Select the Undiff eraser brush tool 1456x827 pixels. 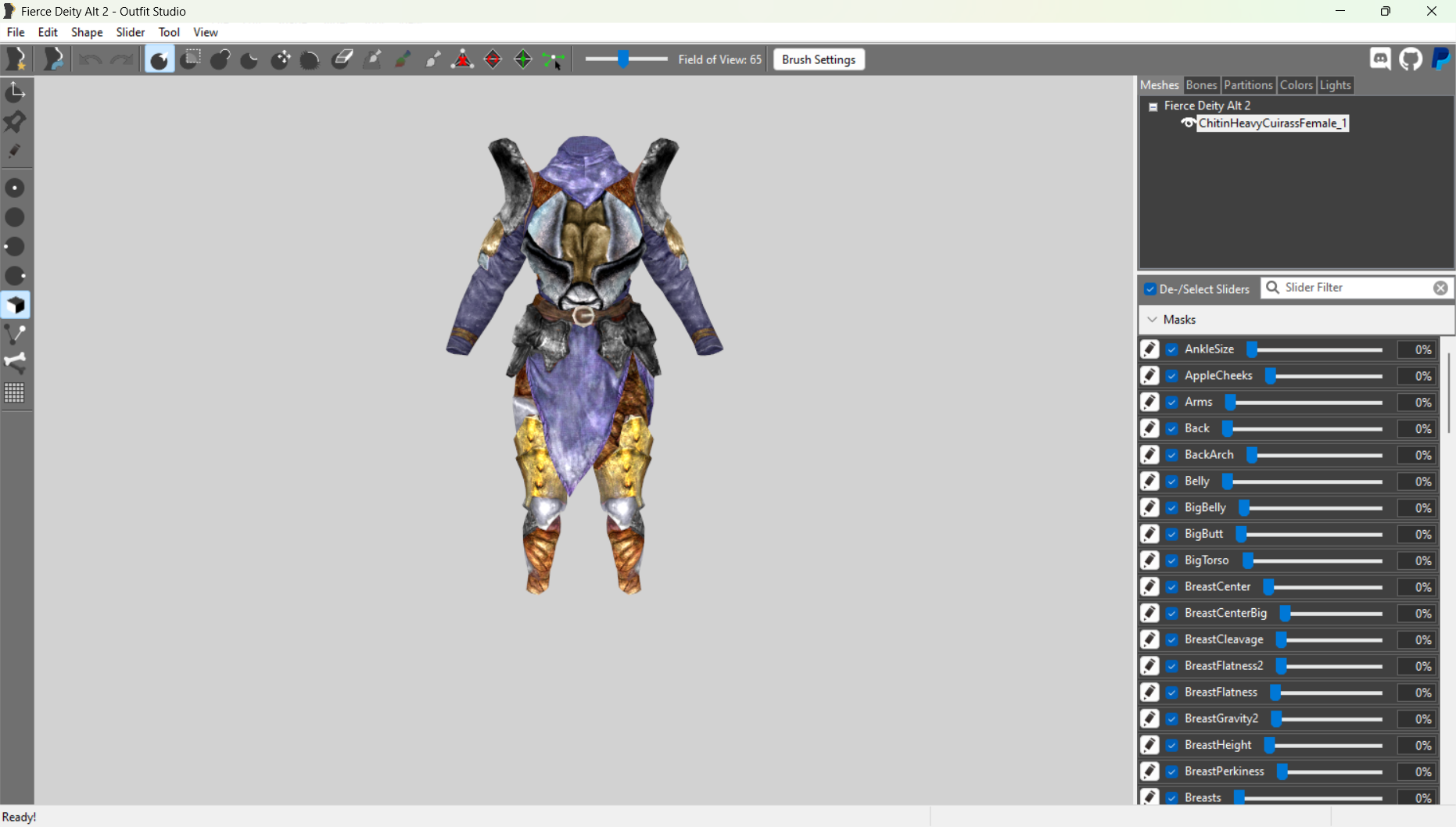[342, 59]
